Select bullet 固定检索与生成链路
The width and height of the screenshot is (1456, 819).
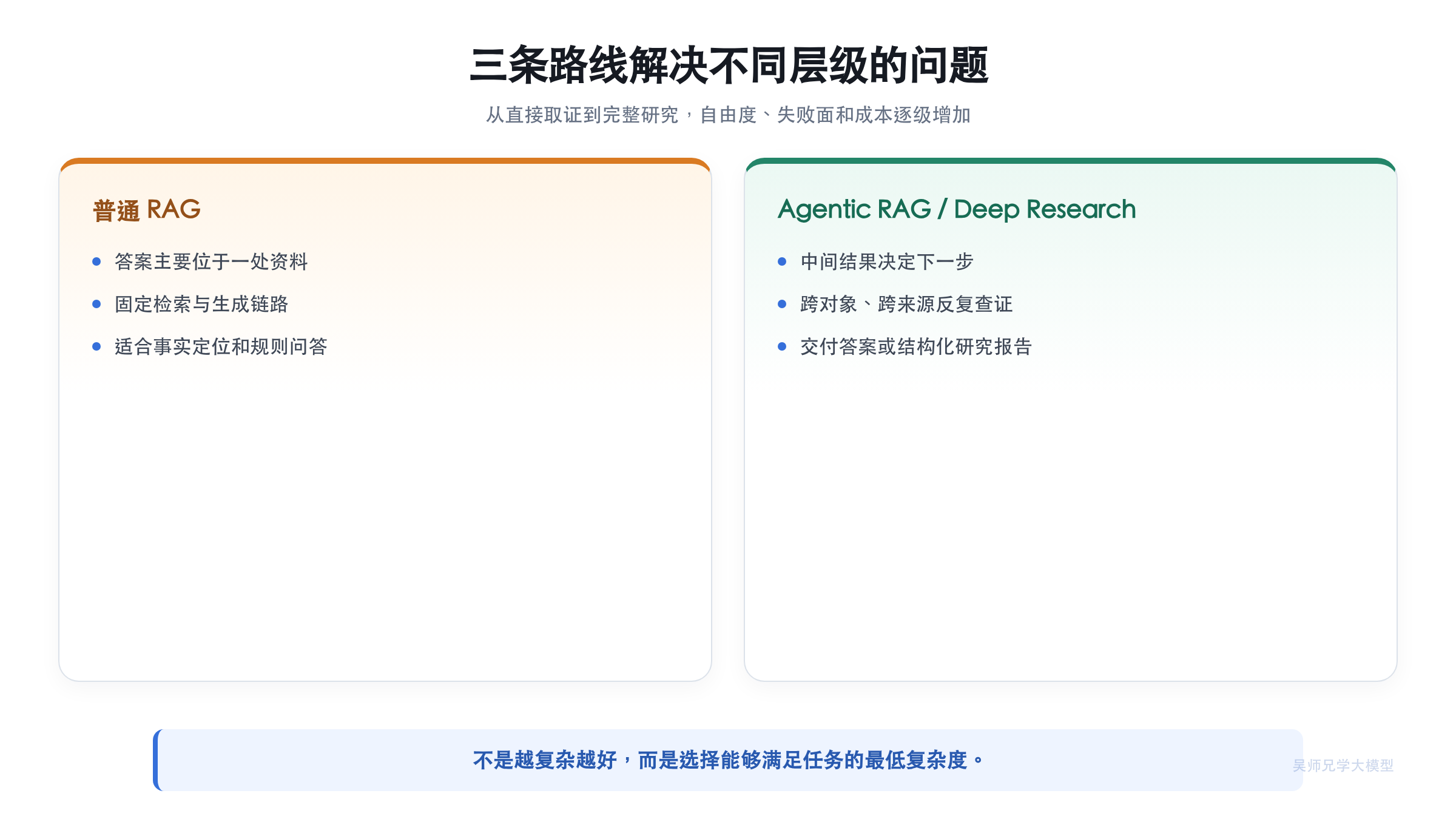point(201,304)
